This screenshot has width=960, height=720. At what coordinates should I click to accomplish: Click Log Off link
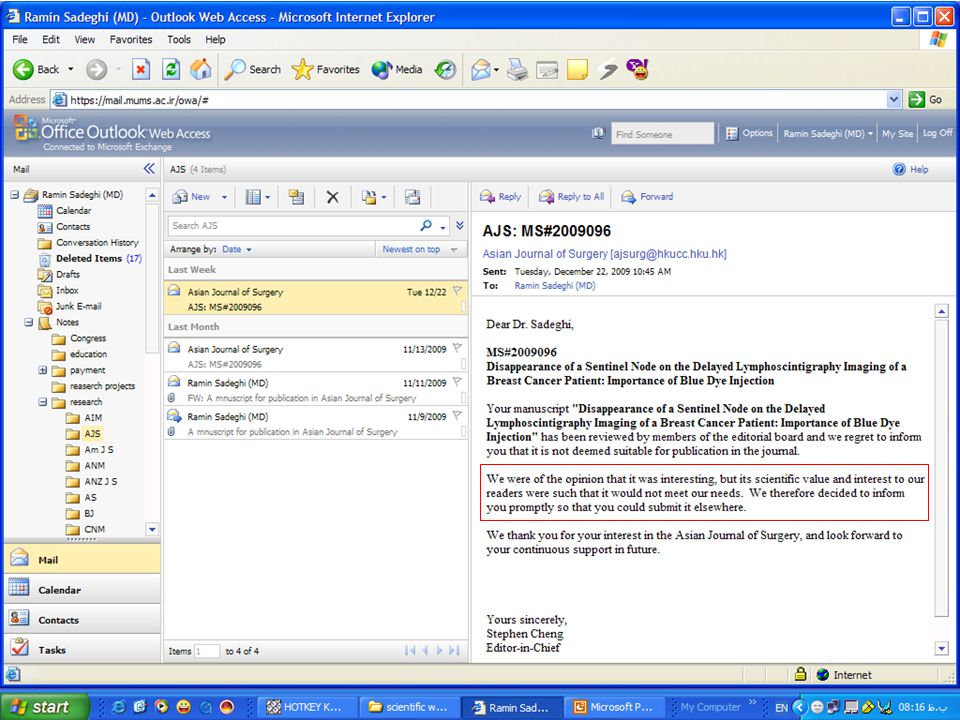[937, 133]
